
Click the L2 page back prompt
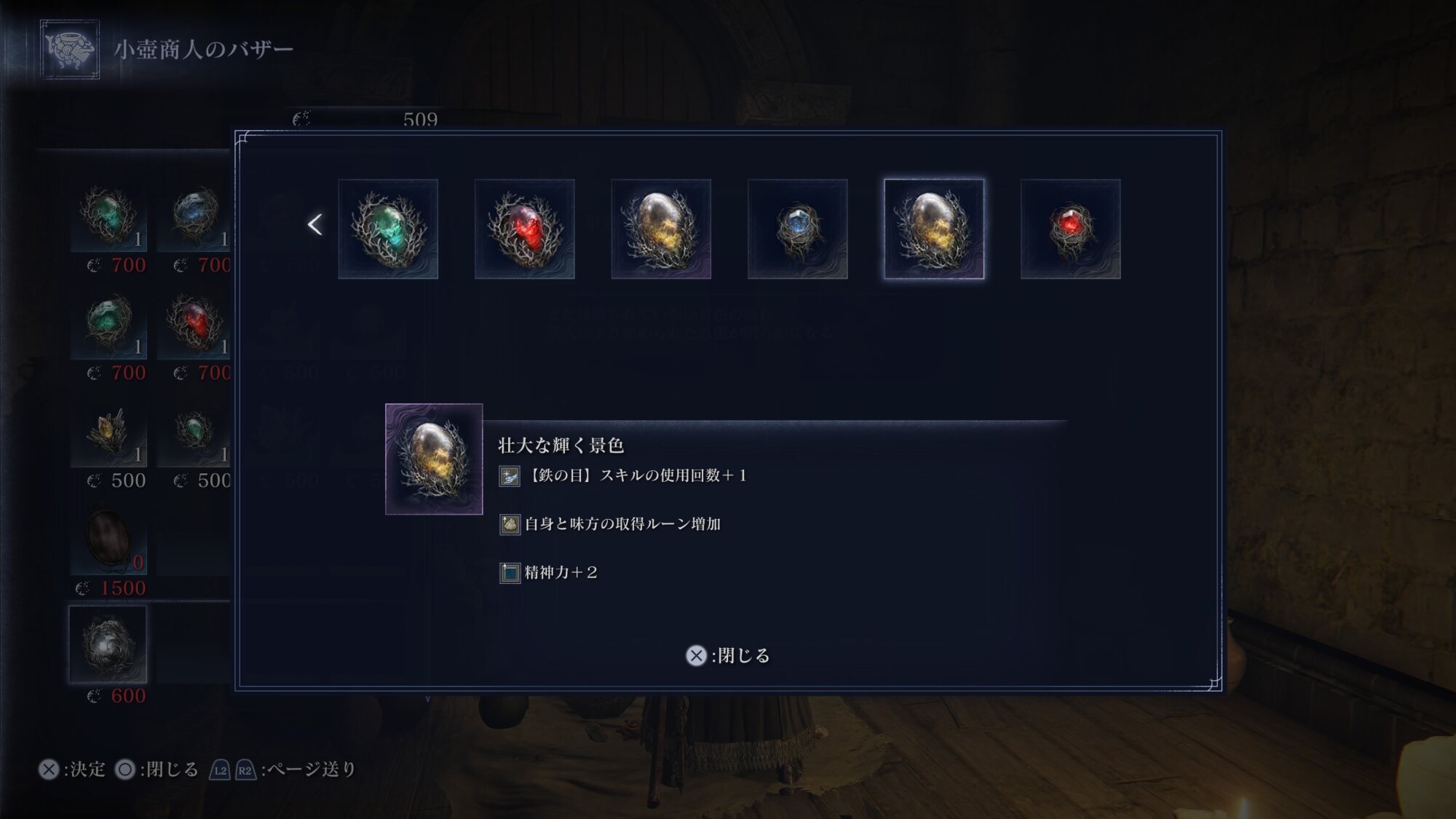pyautogui.click(x=220, y=770)
